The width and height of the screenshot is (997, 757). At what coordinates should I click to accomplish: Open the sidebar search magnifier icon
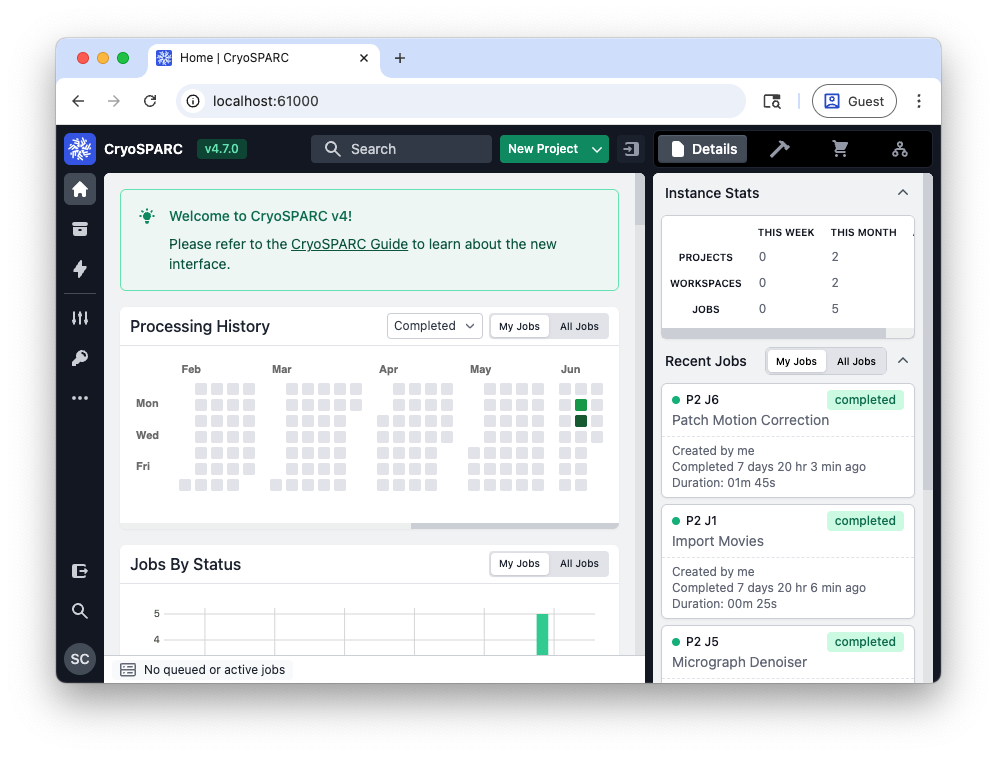click(80, 610)
